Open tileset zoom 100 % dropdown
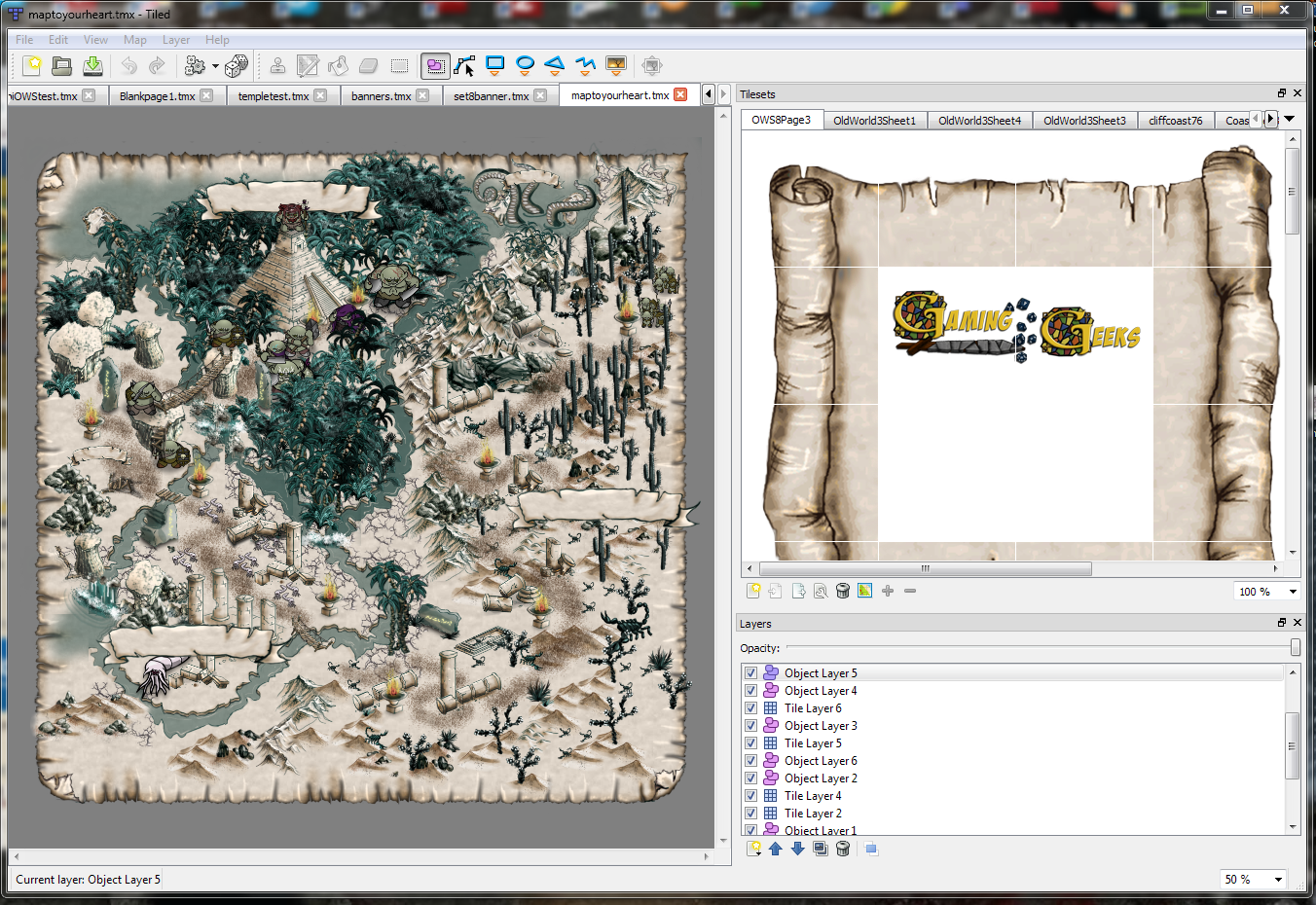 tap(1268, 592)
